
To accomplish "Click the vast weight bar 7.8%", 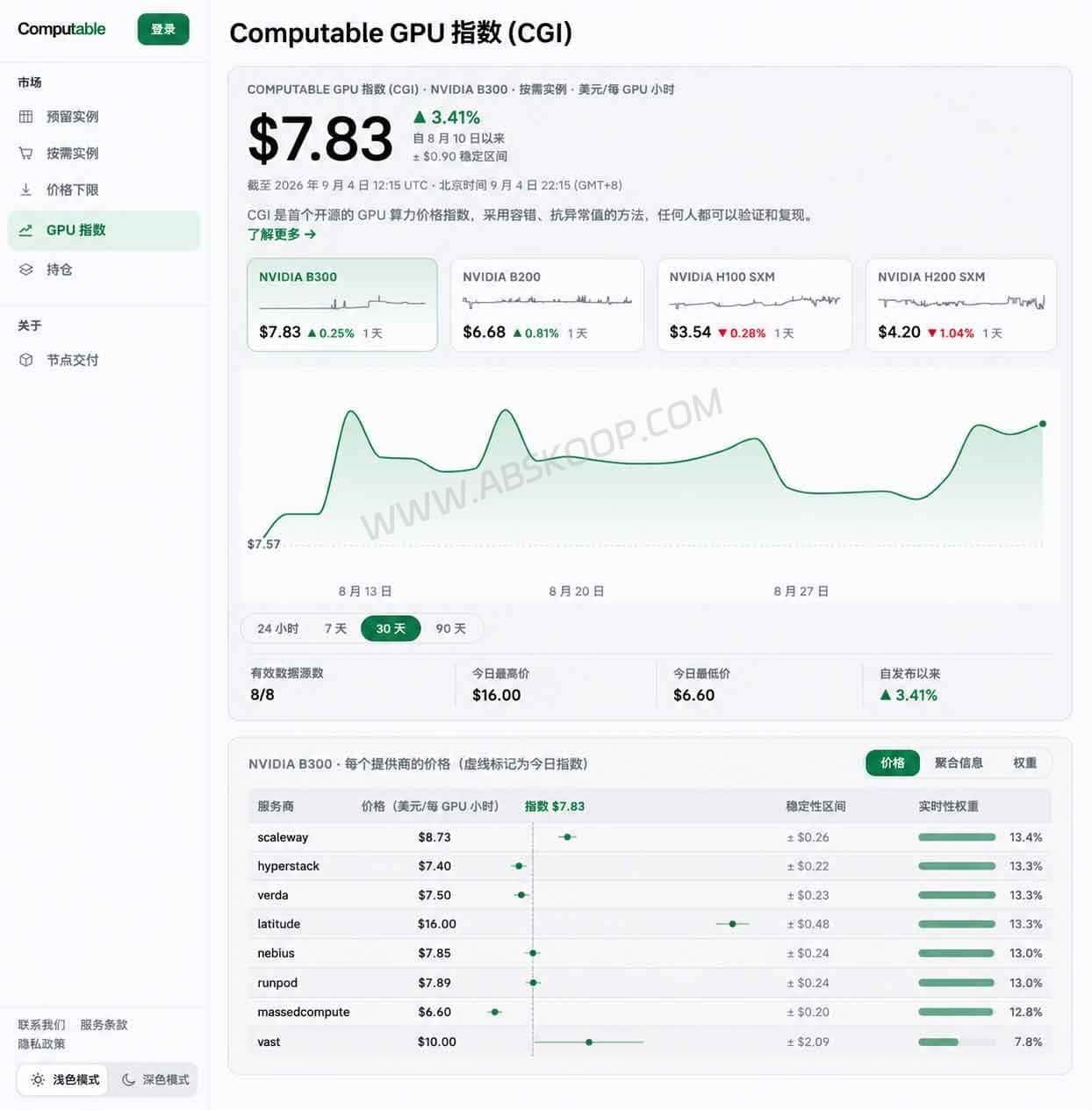I will click(957, 1042).
